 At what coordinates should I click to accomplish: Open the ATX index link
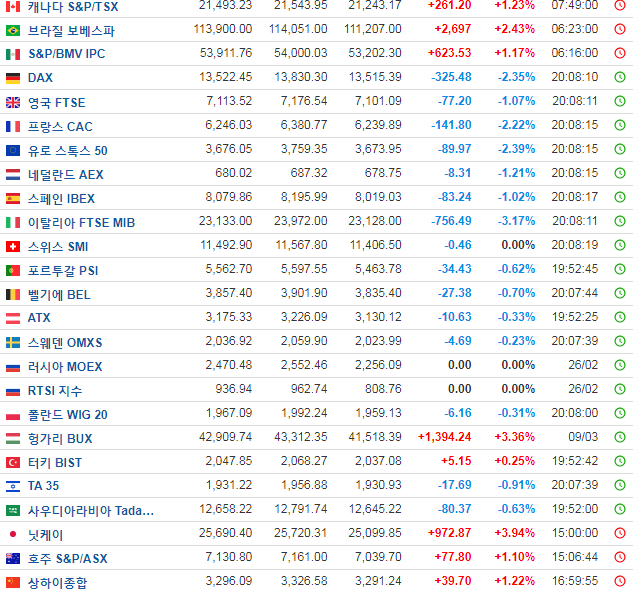click(x=39, y=318)
